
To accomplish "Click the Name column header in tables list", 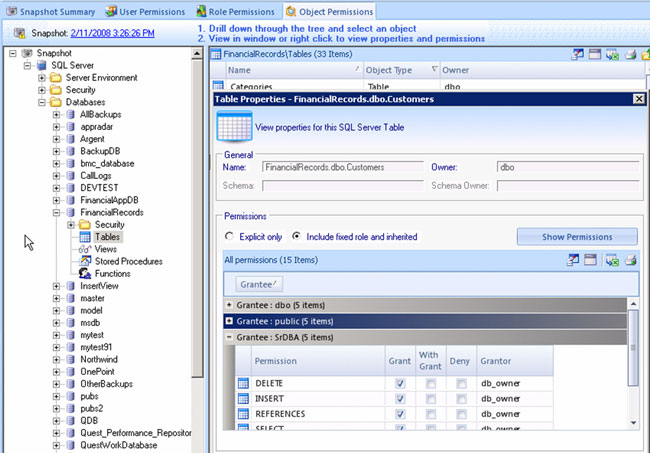I will (x=293, y=70).
